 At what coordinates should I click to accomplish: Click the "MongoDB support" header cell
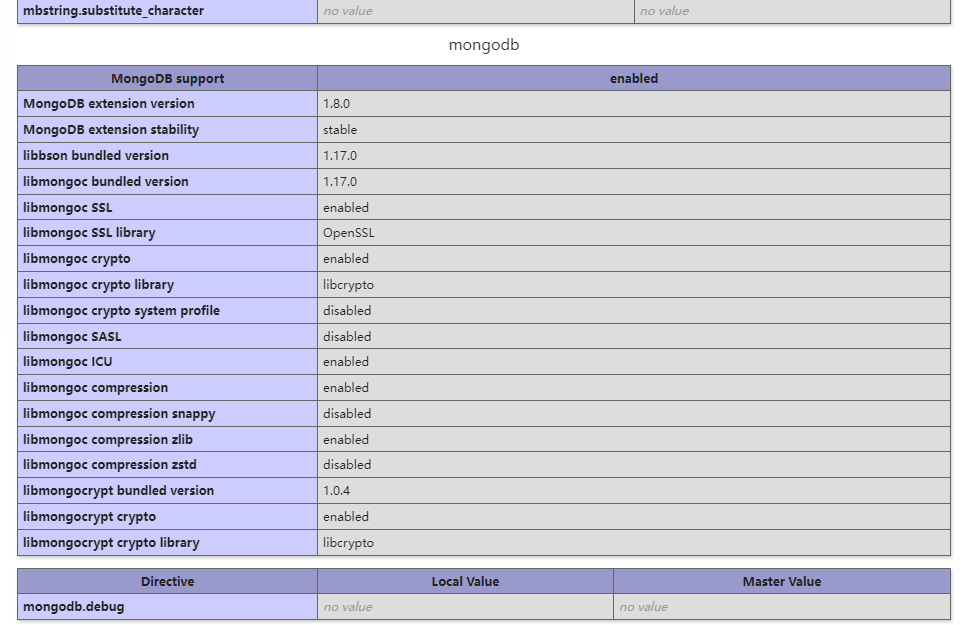point(168,79)
